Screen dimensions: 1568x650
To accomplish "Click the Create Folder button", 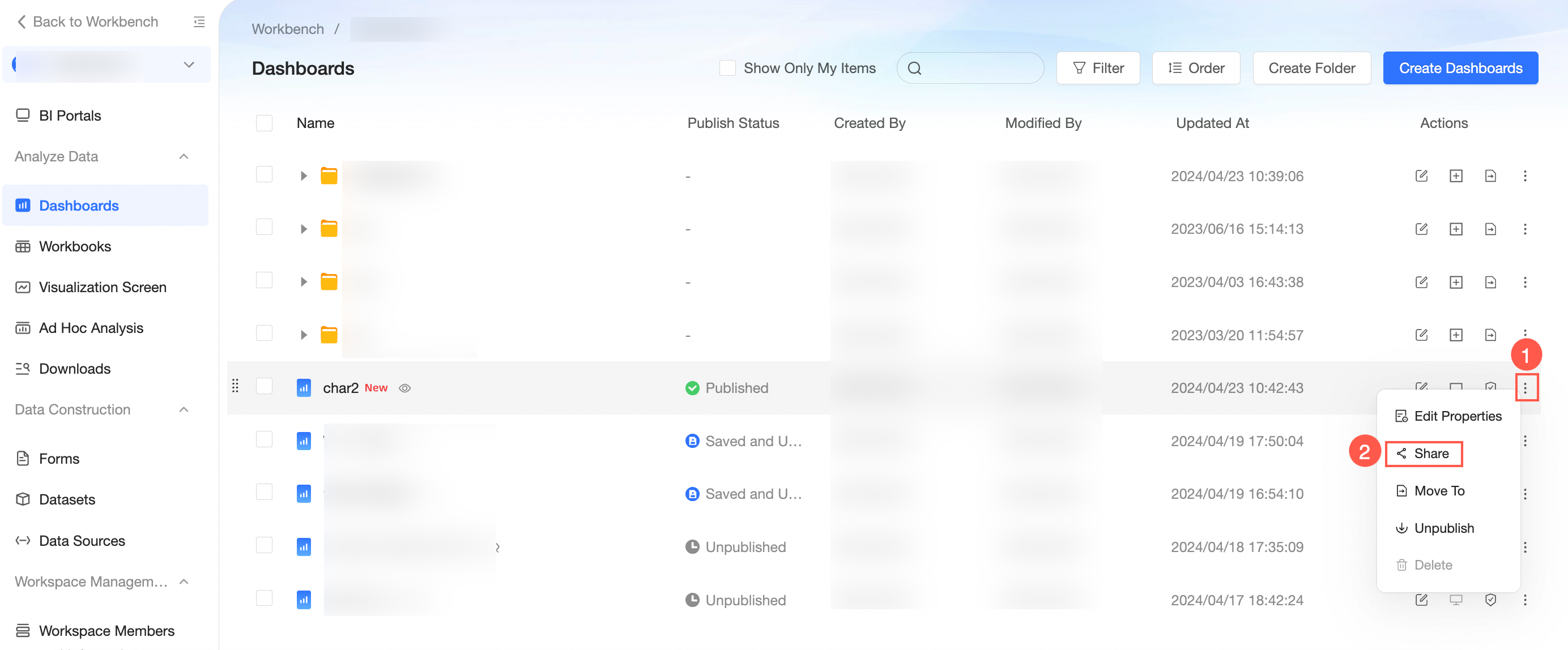I will [x=1311, y=67].
